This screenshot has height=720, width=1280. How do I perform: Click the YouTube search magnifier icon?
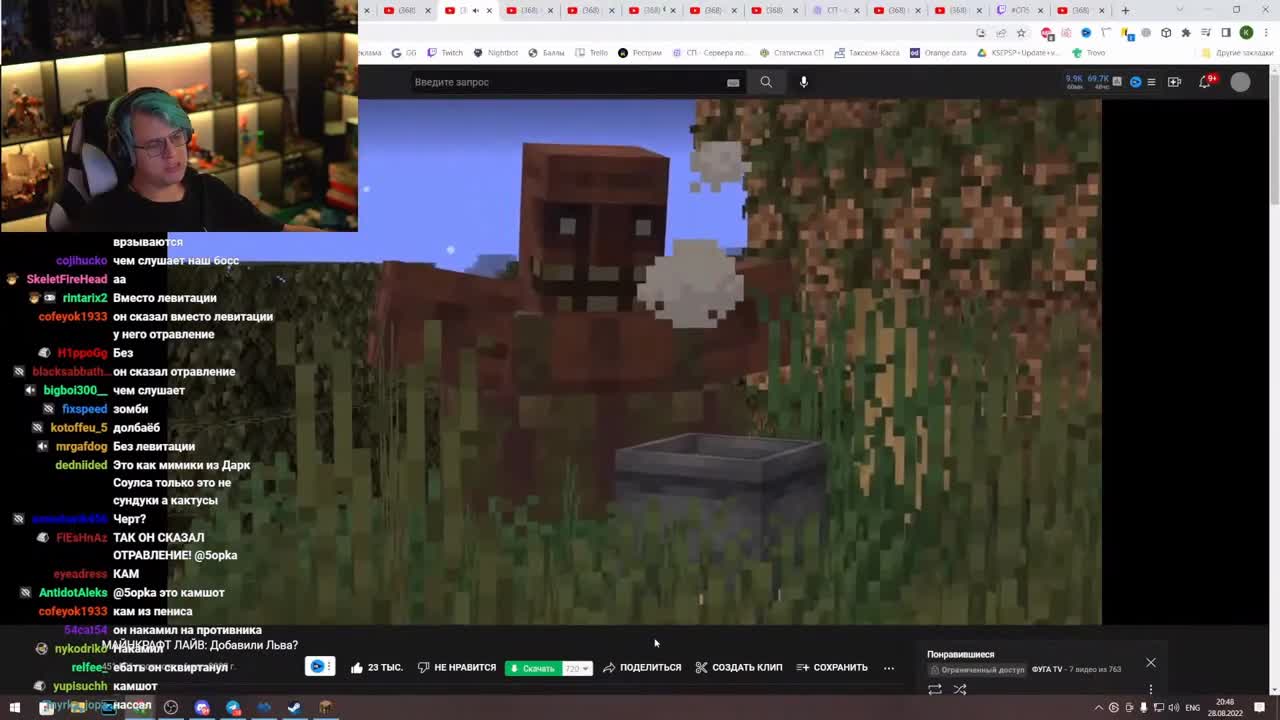pyautogui.click(x=766, y=82)
